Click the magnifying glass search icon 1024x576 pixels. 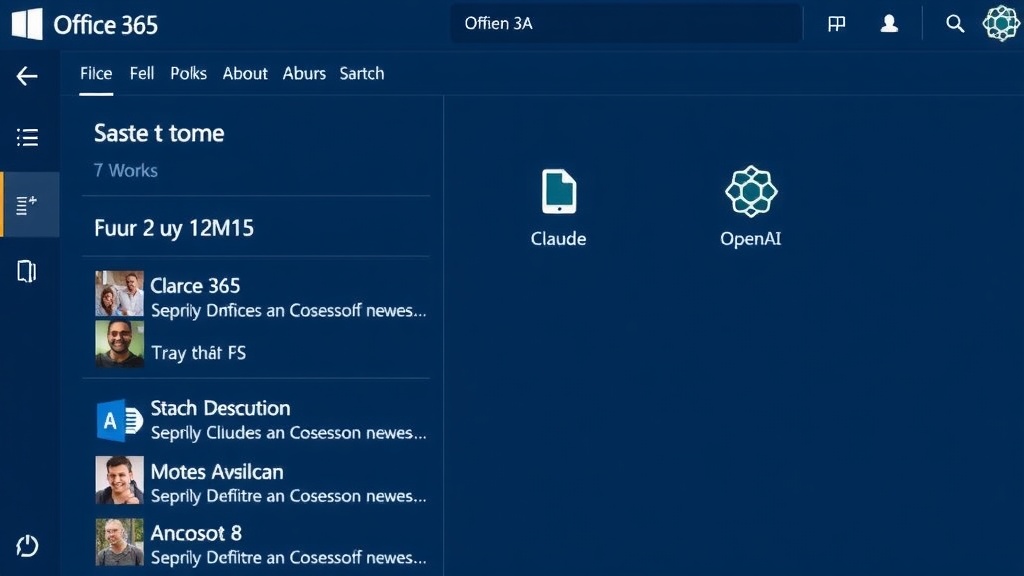pyautogui.click(x=955, y=24)
